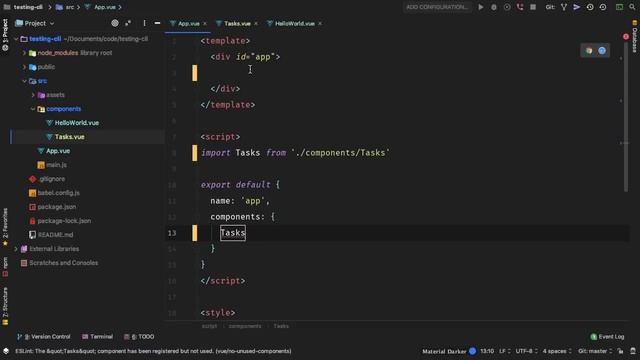Open the Event Log
Image resolution: width=640 pixels, height=360 pixels.
click(607, 337)
